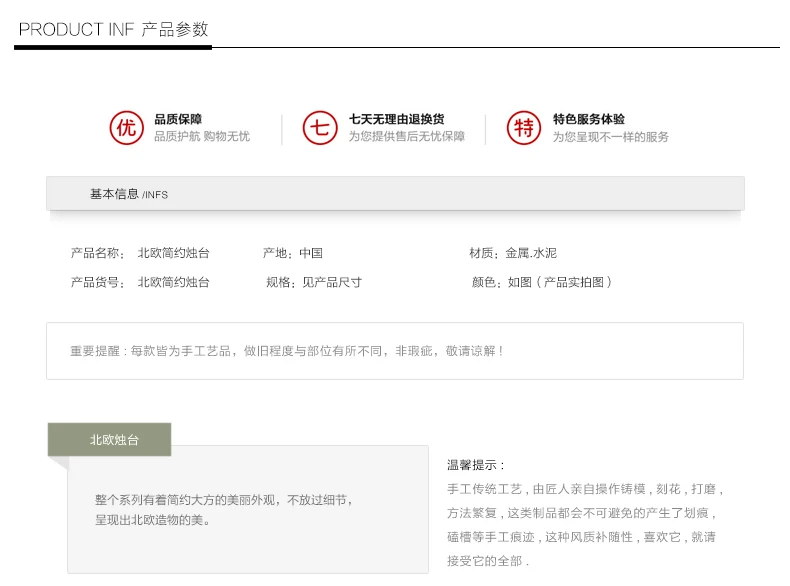790x586 pixels.
Task: Click the 重要提醒 notice text
Action: tap(287, 351)
